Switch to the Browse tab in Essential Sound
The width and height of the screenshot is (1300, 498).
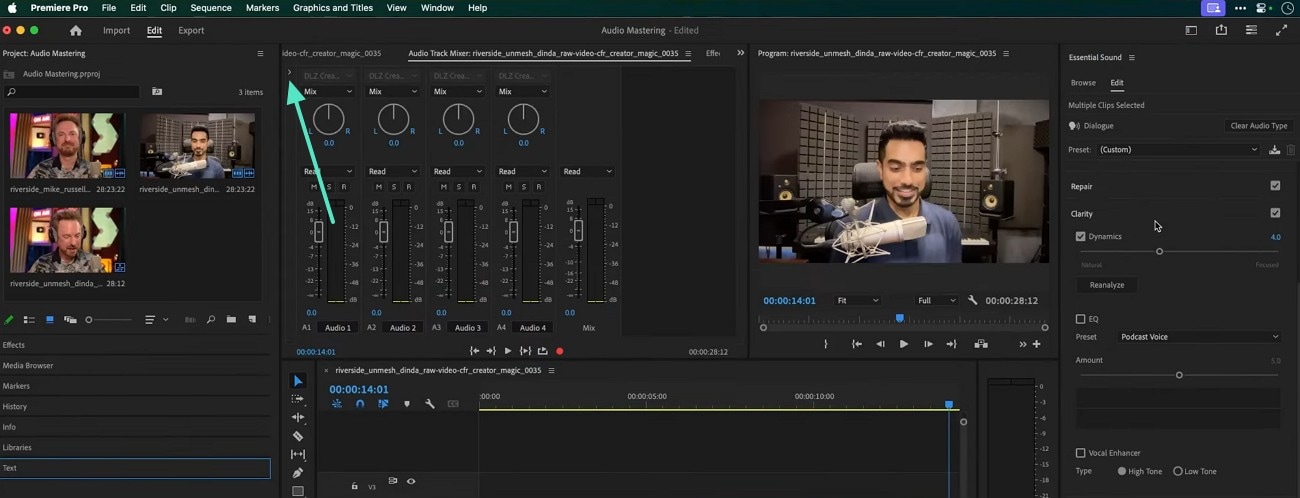[1083, 83]
